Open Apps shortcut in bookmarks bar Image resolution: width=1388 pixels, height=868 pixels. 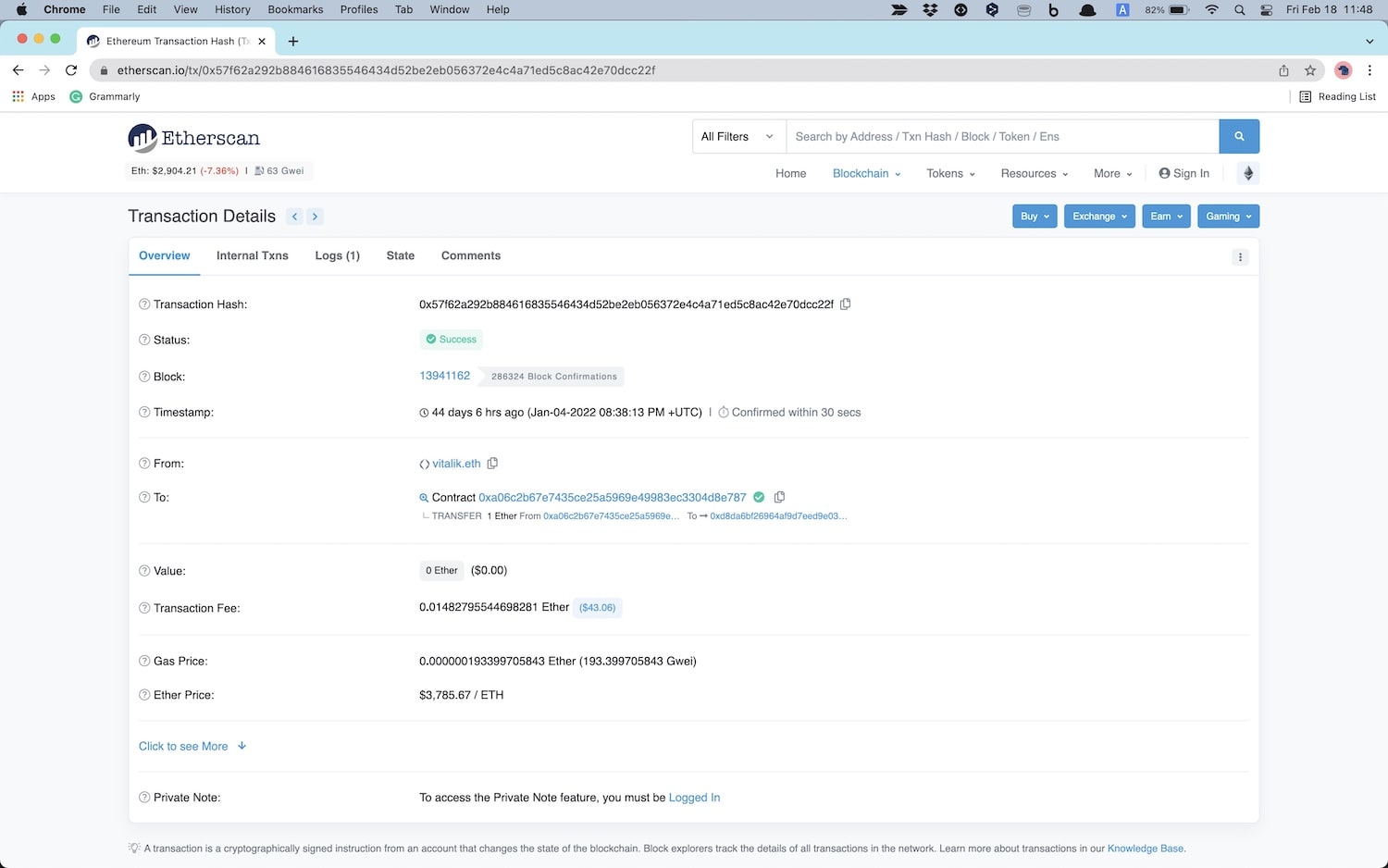[x=33, y=96]
